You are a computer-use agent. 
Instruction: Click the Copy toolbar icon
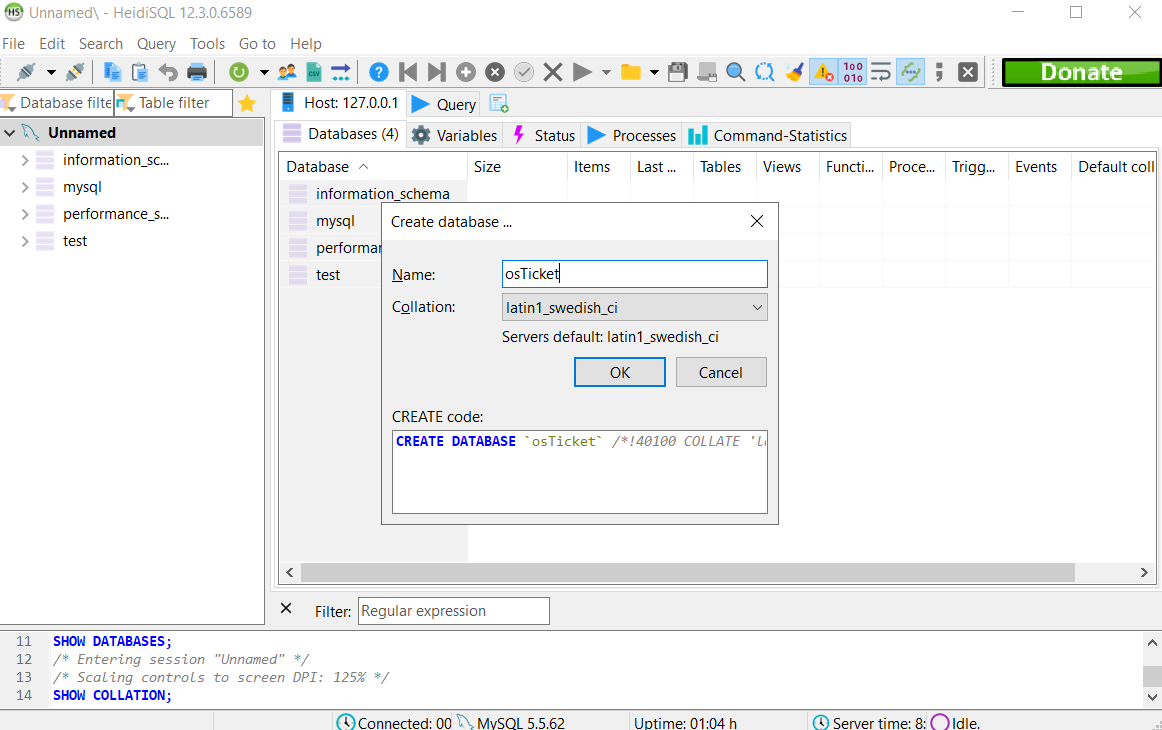(113, 72)
